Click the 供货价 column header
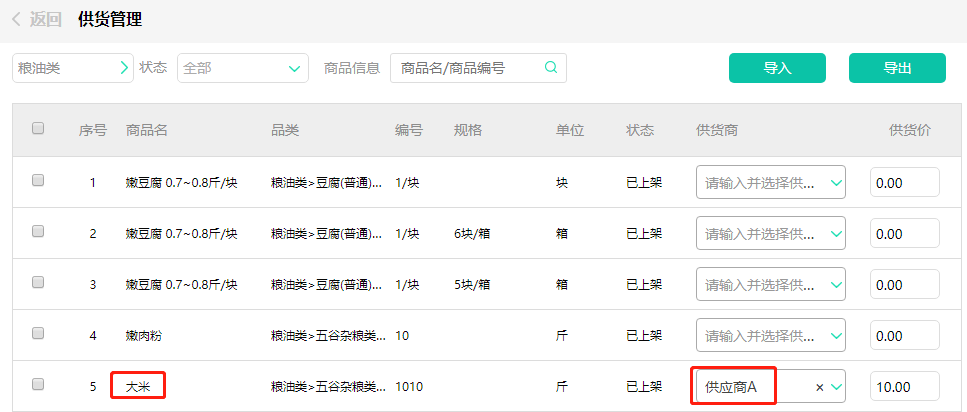 coord(910,130)
